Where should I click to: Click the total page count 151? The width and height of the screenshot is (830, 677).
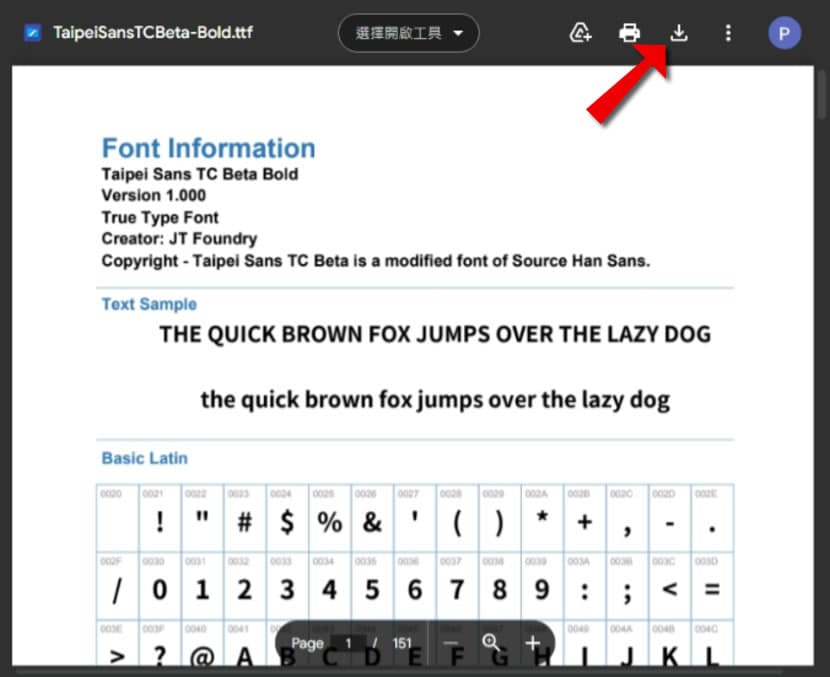pyautogui.click(x=402, y=643)
